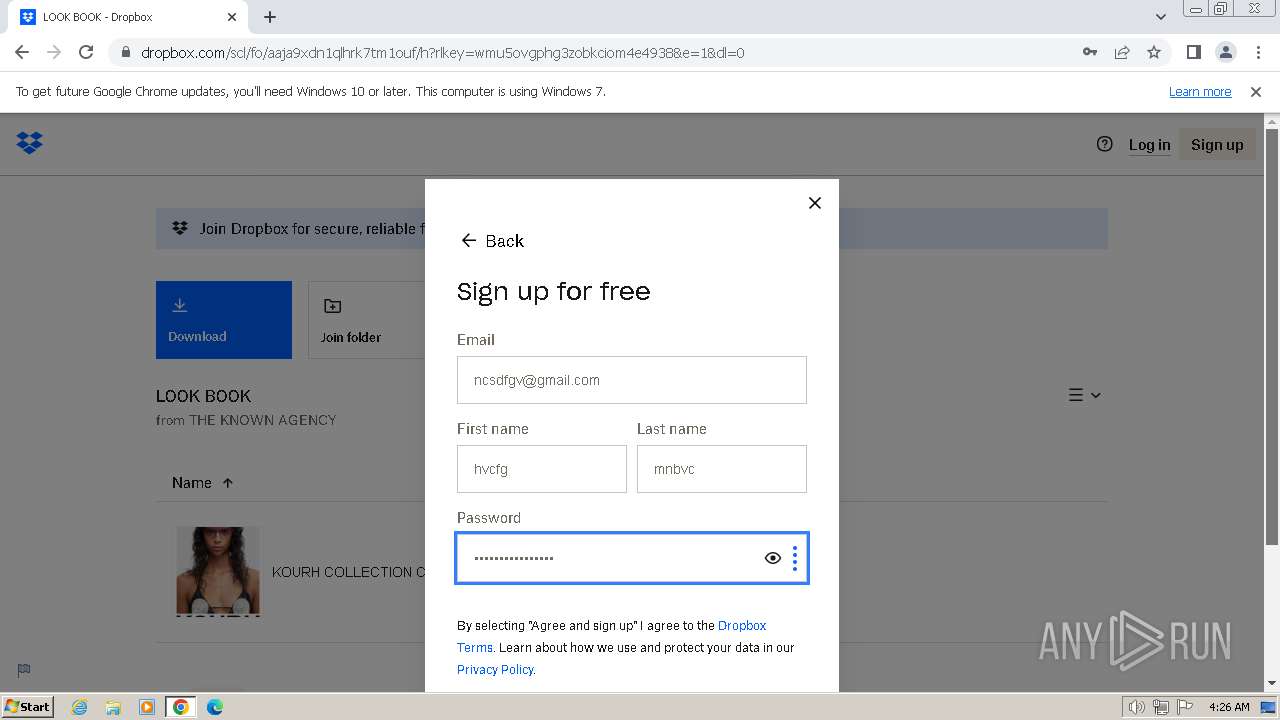The image size is (1280, 720).
Task: Toggle the Chrome side panel icon
Action: (1193, 52)
